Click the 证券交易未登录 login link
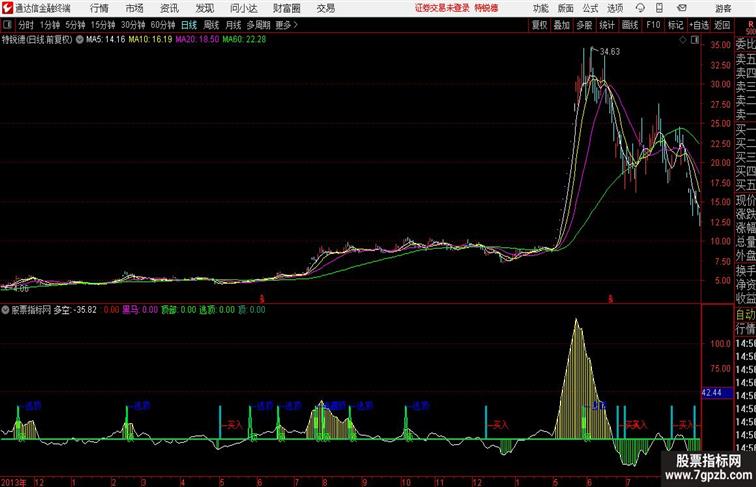The width and height of the screenshot is (756, 487). pos(442,8)
